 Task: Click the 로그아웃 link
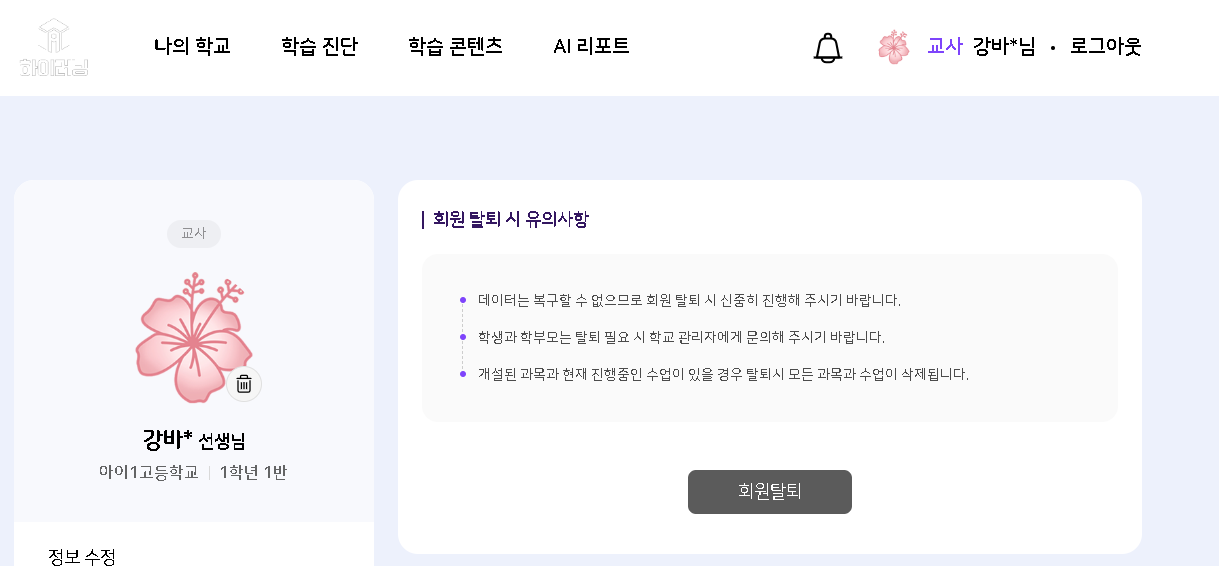1105,46
